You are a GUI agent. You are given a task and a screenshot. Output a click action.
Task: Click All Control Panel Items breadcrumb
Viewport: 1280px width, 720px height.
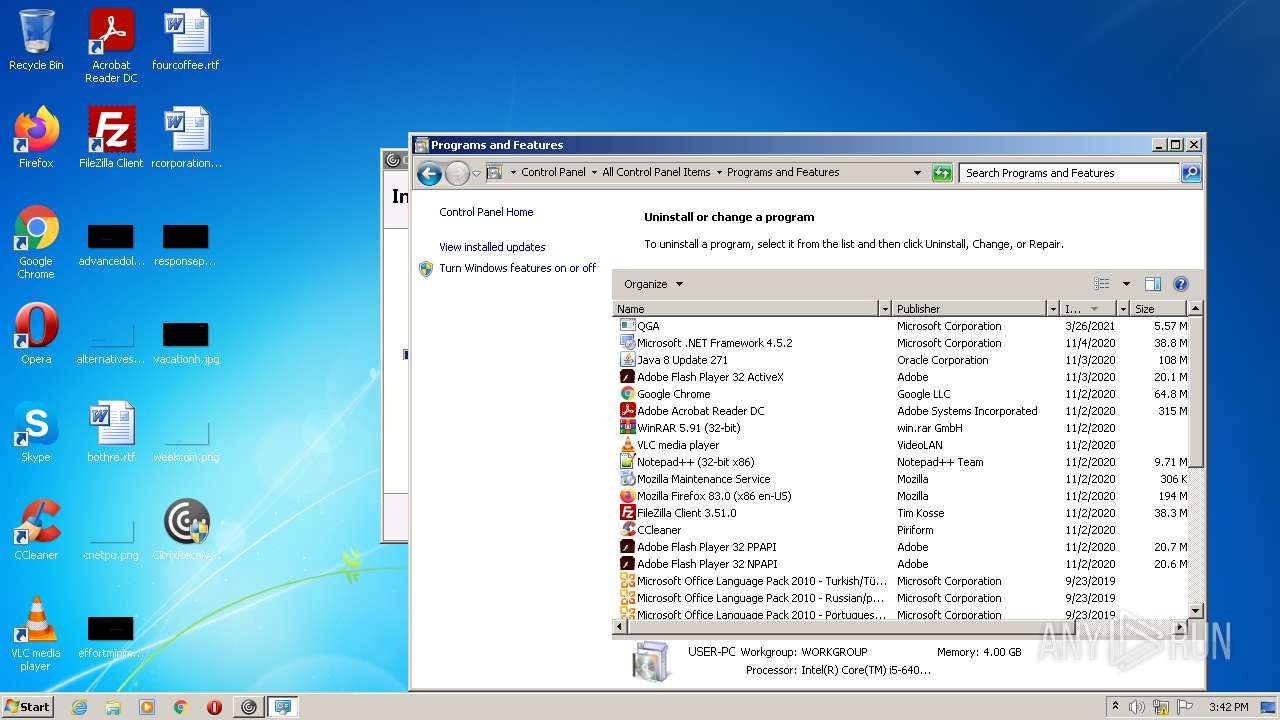656,172
